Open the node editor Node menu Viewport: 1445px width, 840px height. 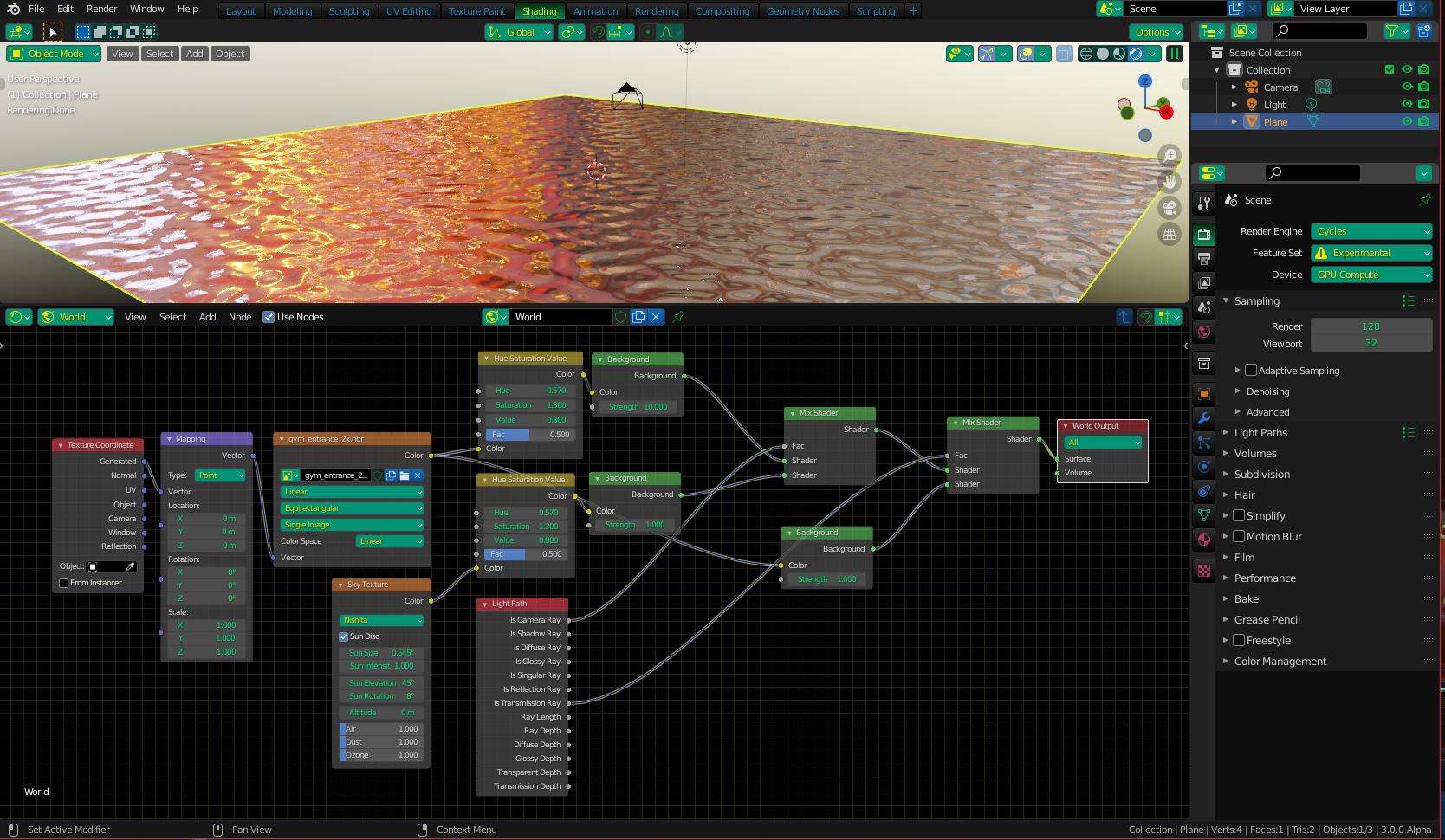coord(240,317)
